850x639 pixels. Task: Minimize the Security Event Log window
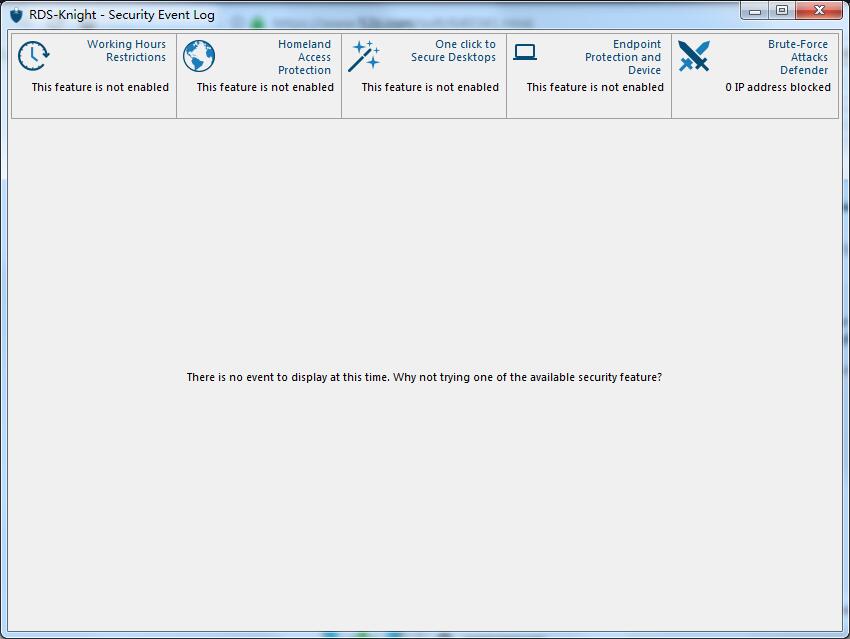click(x=755, y=10)
